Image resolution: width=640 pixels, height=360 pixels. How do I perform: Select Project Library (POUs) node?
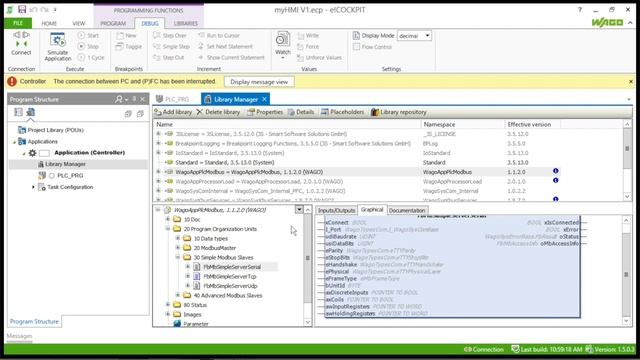[x=56, y=130]
